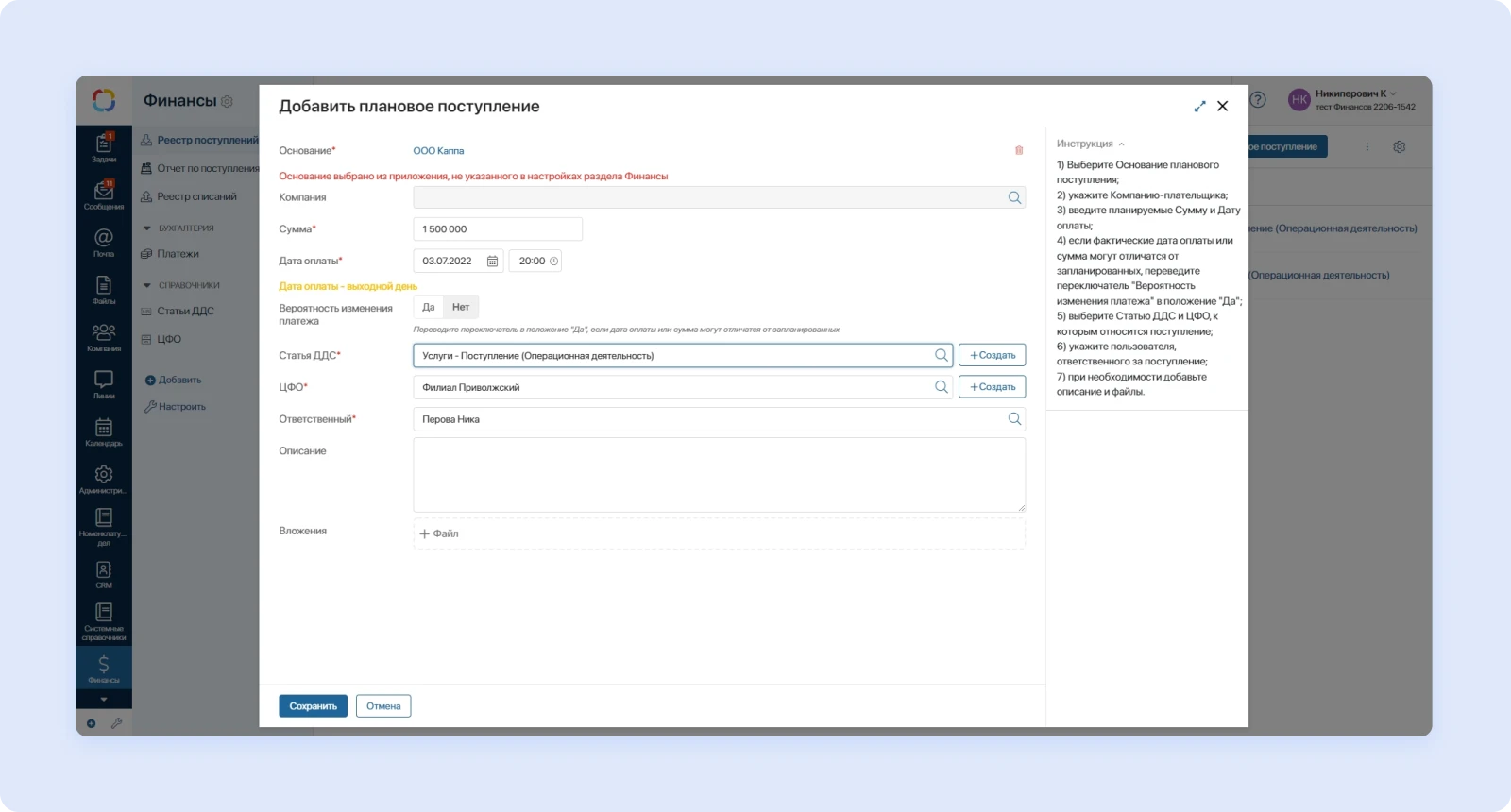
Task: Set payment change probability to Нет
Action: point(461,307)
